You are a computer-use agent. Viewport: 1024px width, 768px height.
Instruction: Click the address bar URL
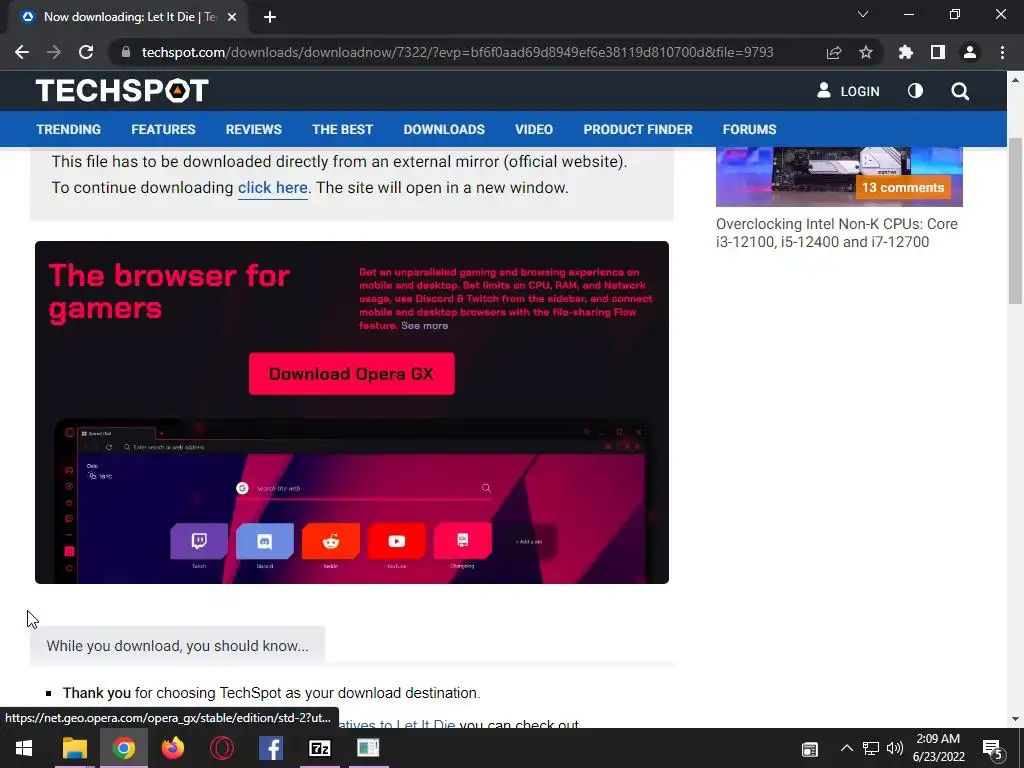point(457,52)
